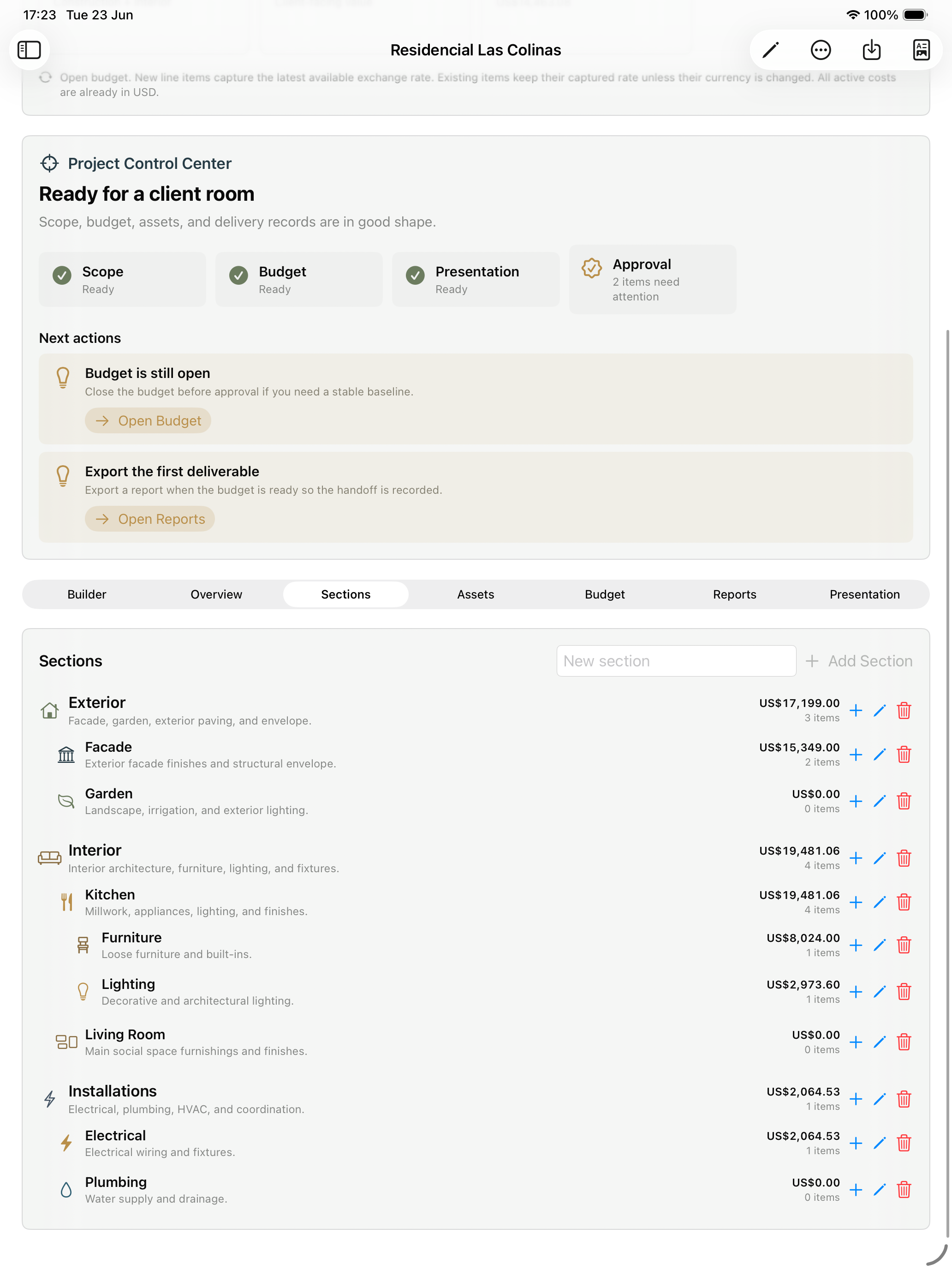The width and height of the screenshot is (952, 1270).
Task: Click the Add Section button
Action: click(858, 661)
